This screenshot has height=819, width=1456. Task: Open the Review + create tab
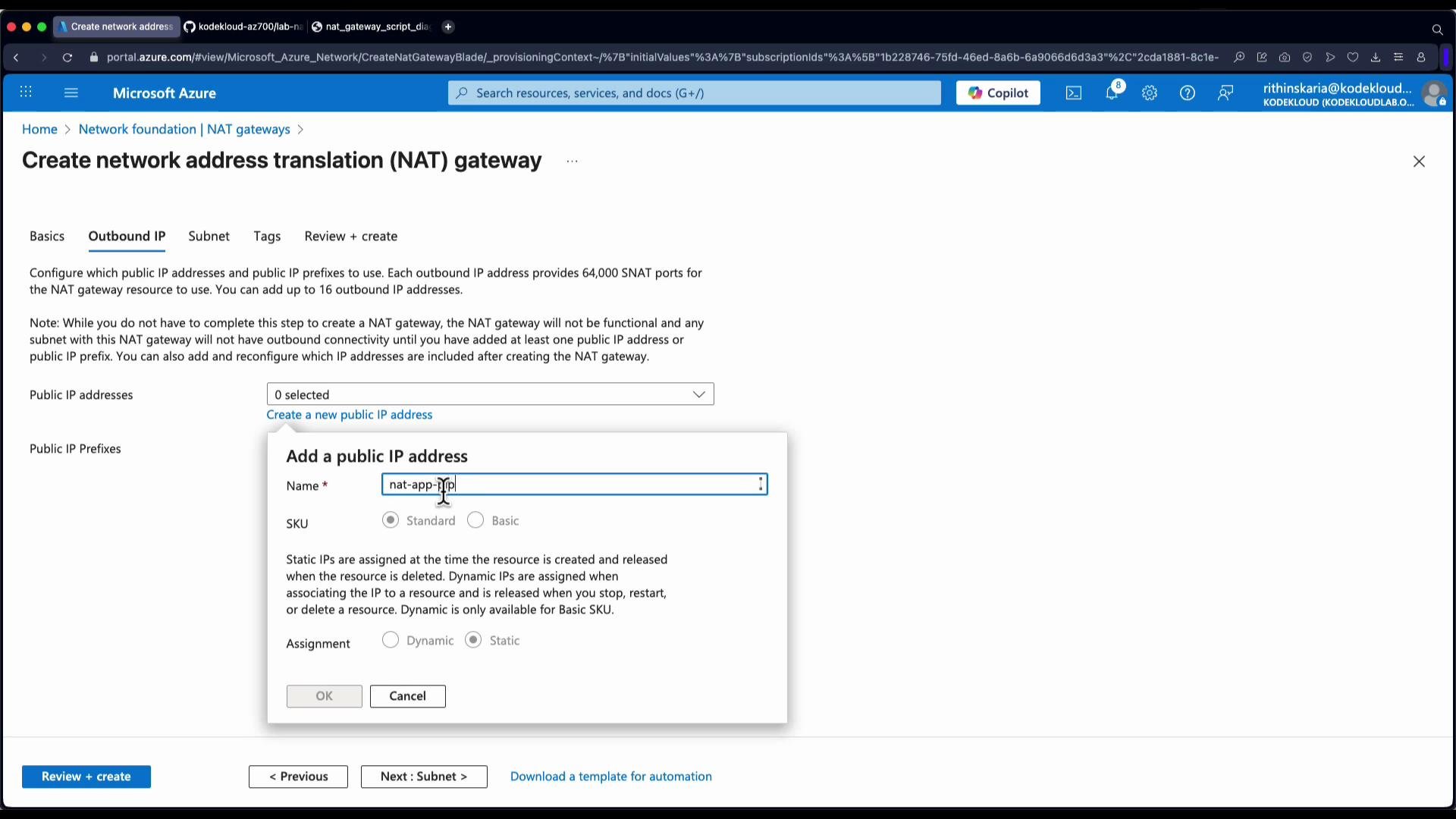tap(351, 237)
